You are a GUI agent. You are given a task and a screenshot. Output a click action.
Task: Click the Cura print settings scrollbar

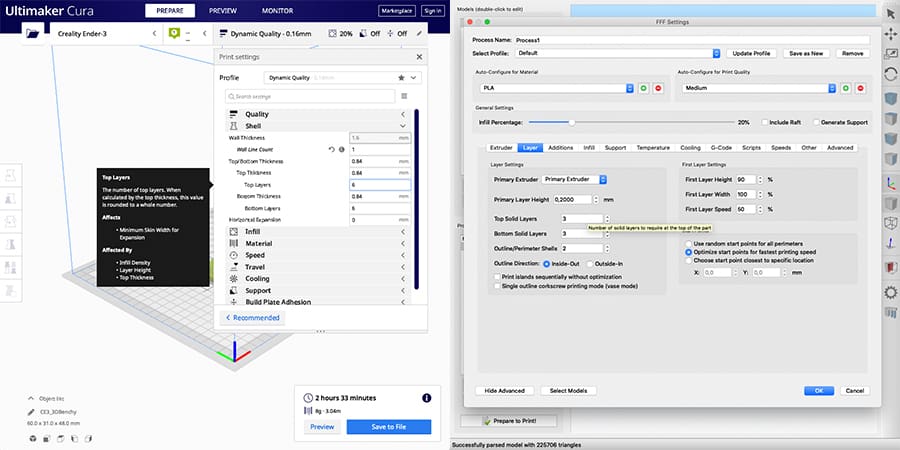tap(416, 199)
